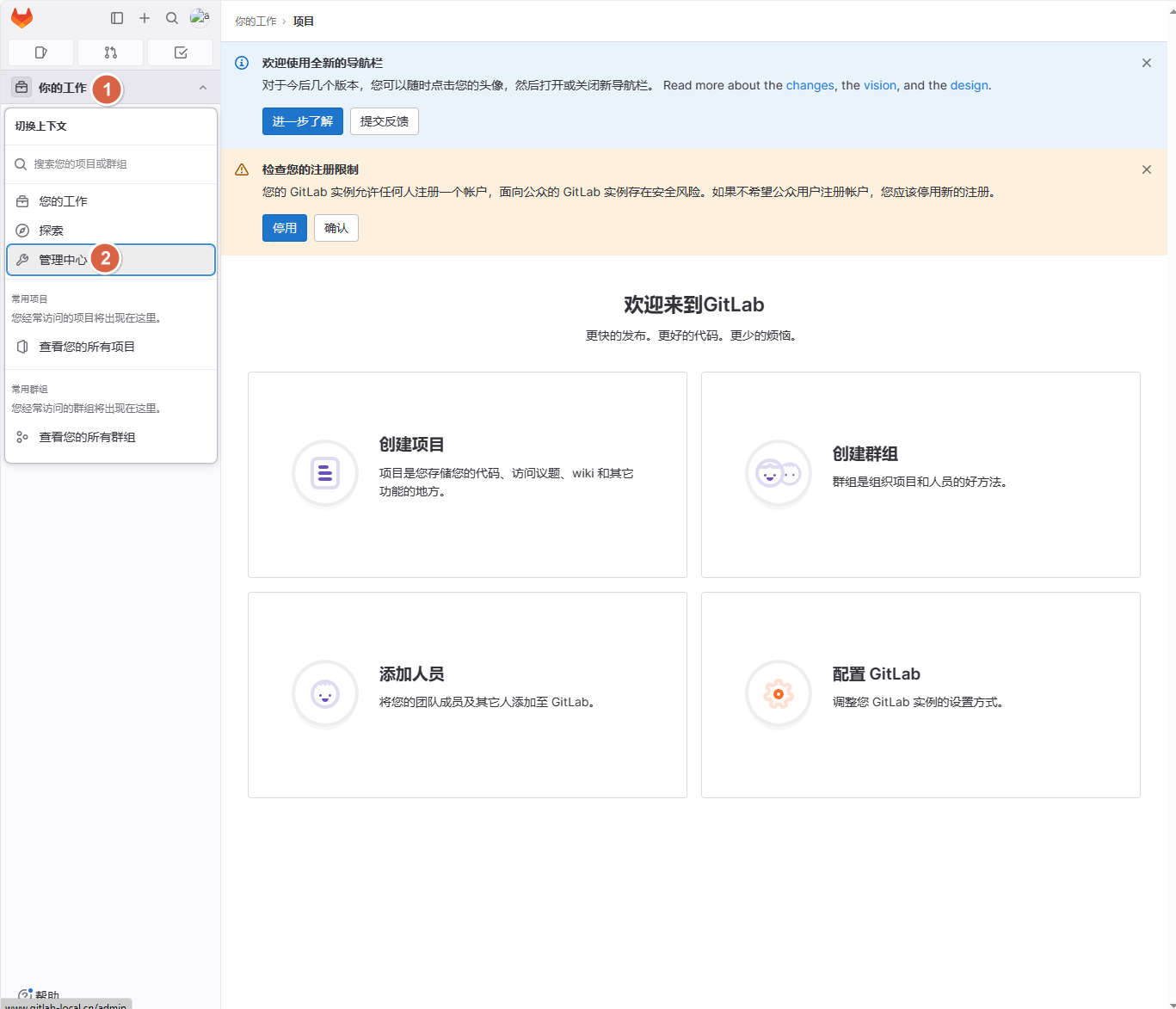Collapse the 你的工作 context switcher
Image resolution: width=1176 pixels, height=1009 pixels.
click(110, 88)
